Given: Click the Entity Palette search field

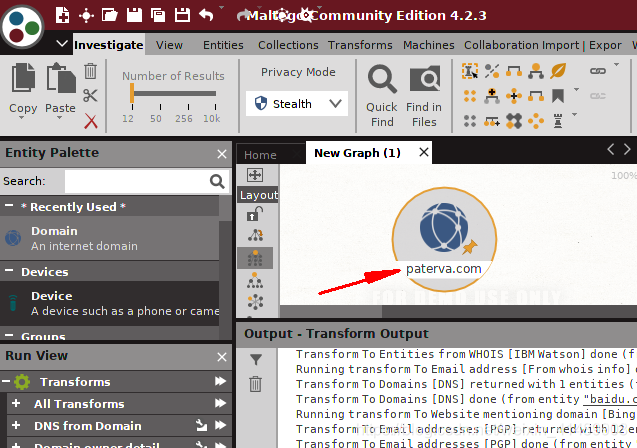Looking at the screenshot, I should [x=137, y=181].
